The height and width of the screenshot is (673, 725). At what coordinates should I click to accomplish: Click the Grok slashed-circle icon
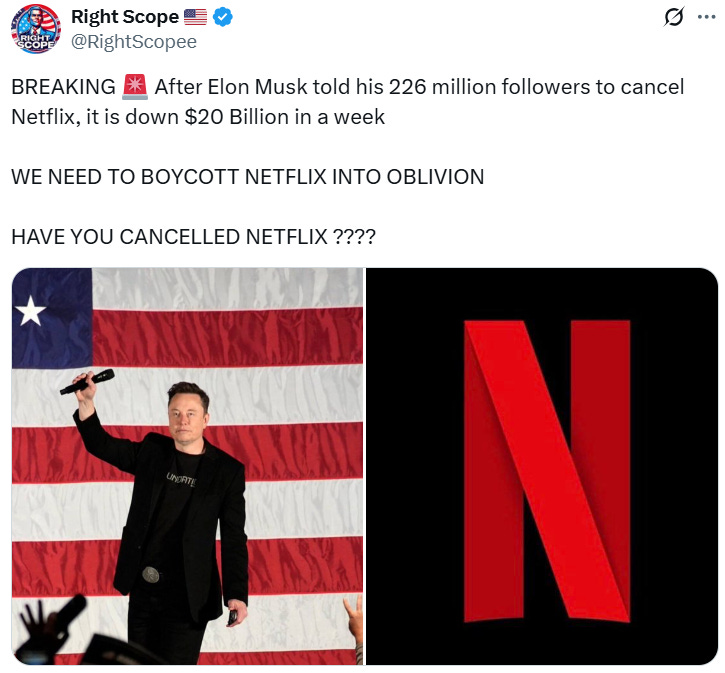[673, 18]
